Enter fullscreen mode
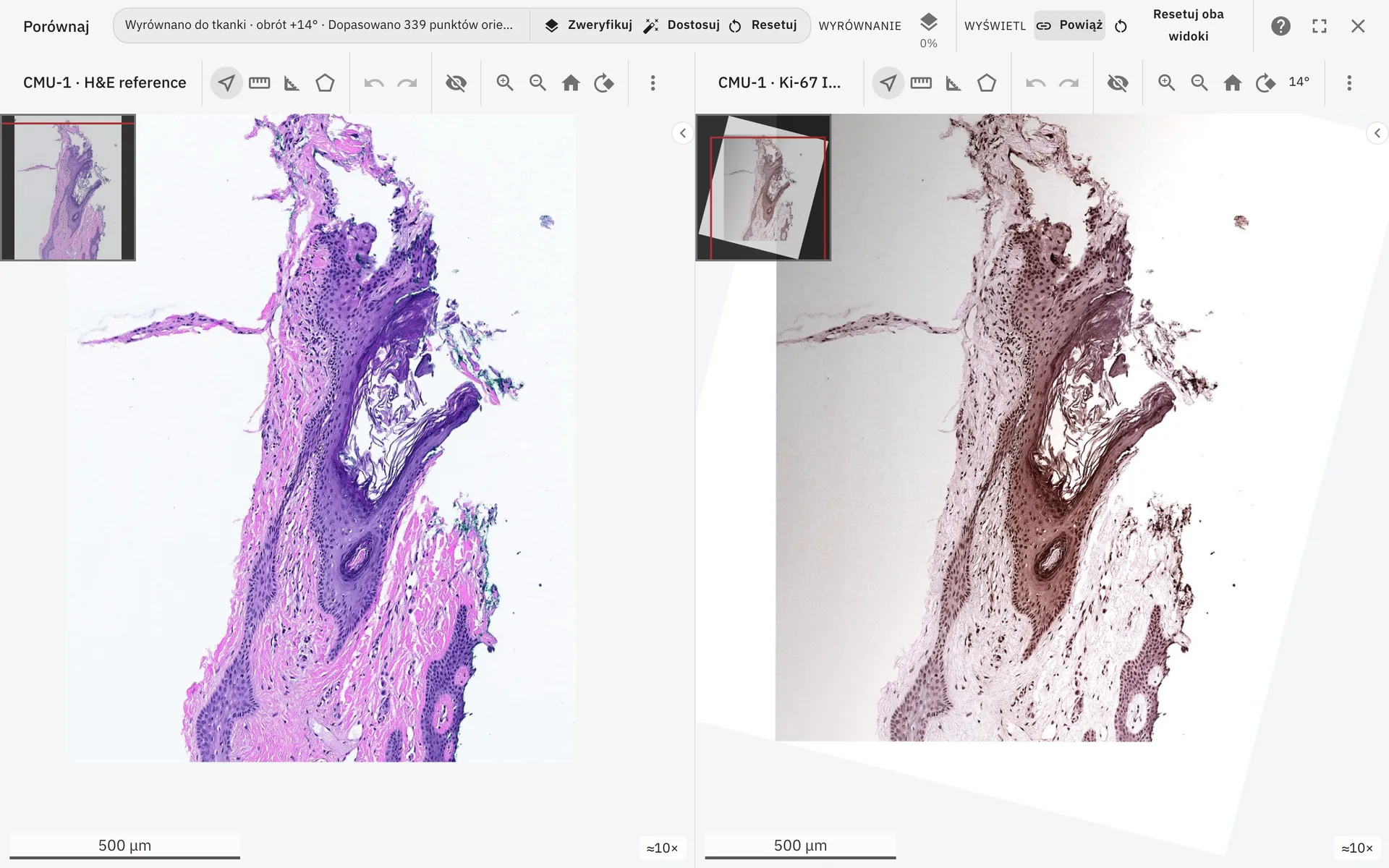1389x868 pixels. [1320, 26]
